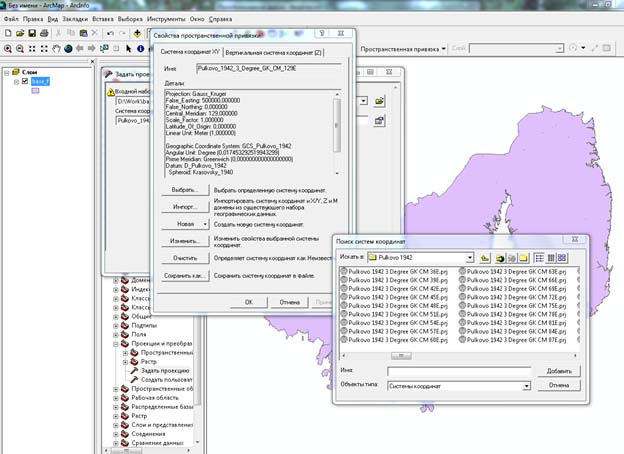Click the Добавить button
The height and width of the screenshot is (454, 624).
tap(558, 370)
